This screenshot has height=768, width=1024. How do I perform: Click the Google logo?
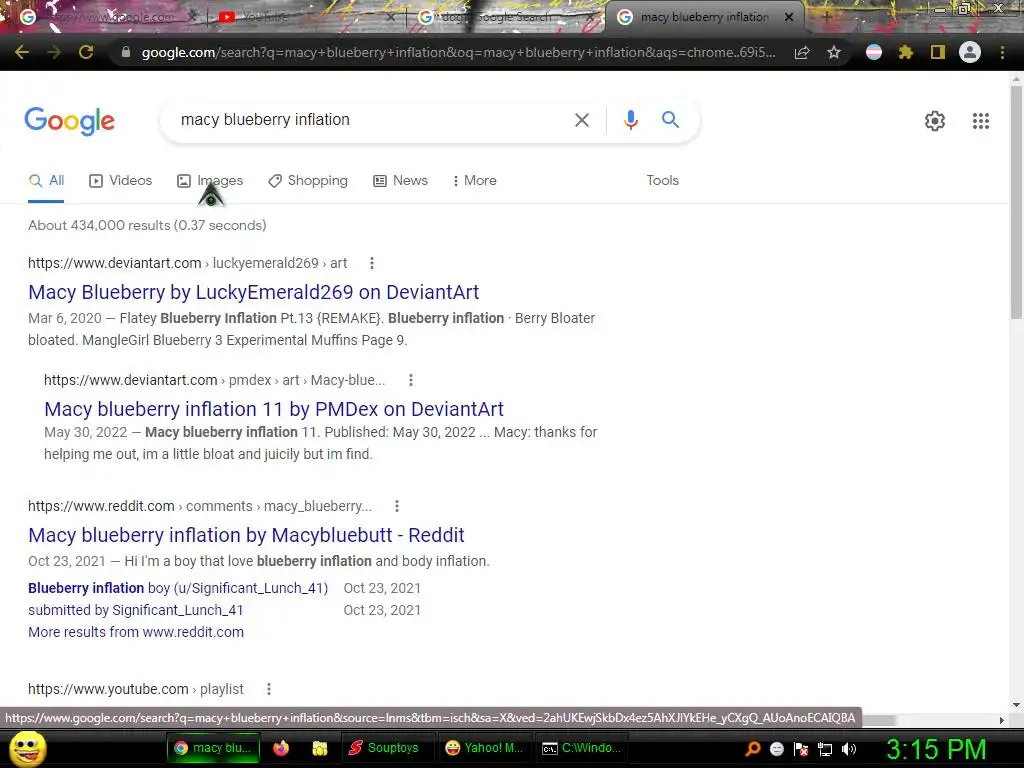(x=69, y=121)
